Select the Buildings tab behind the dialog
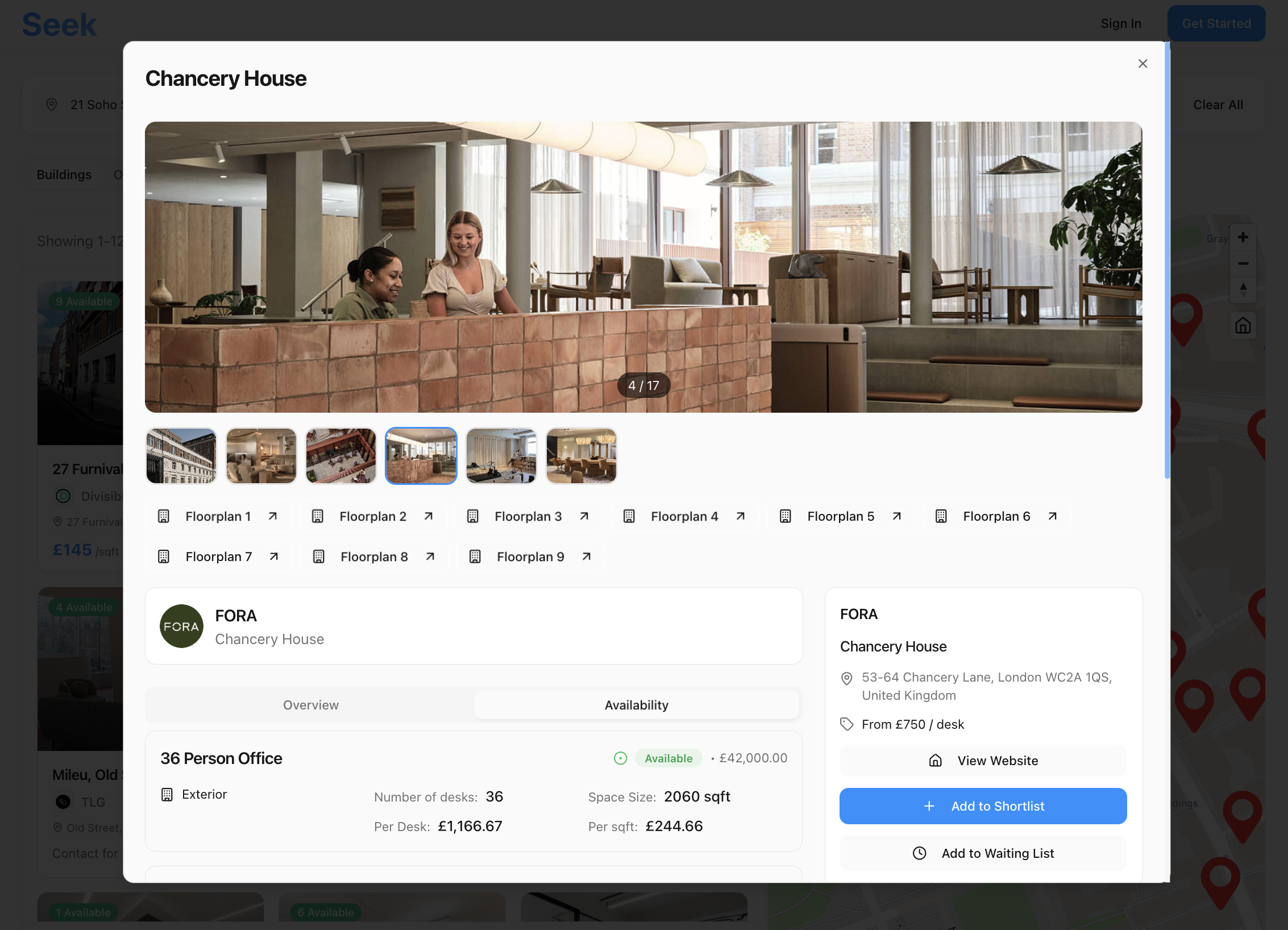This screenshot has width=1288, height=930. [x=64, y=175]
